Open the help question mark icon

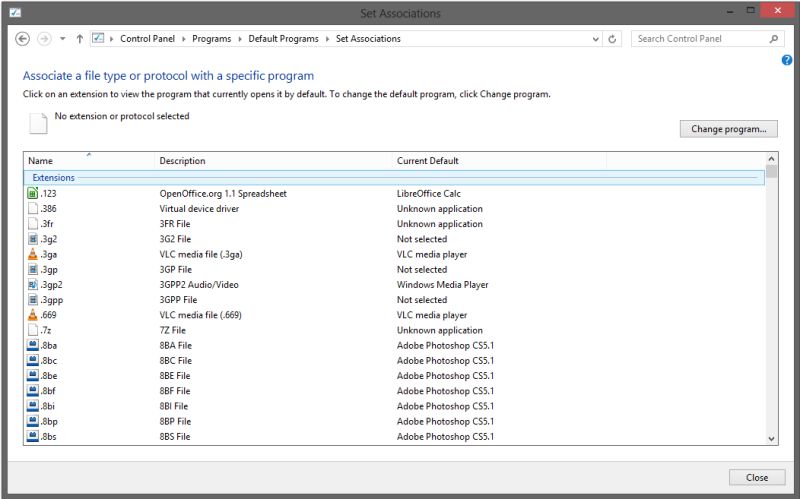787,60
